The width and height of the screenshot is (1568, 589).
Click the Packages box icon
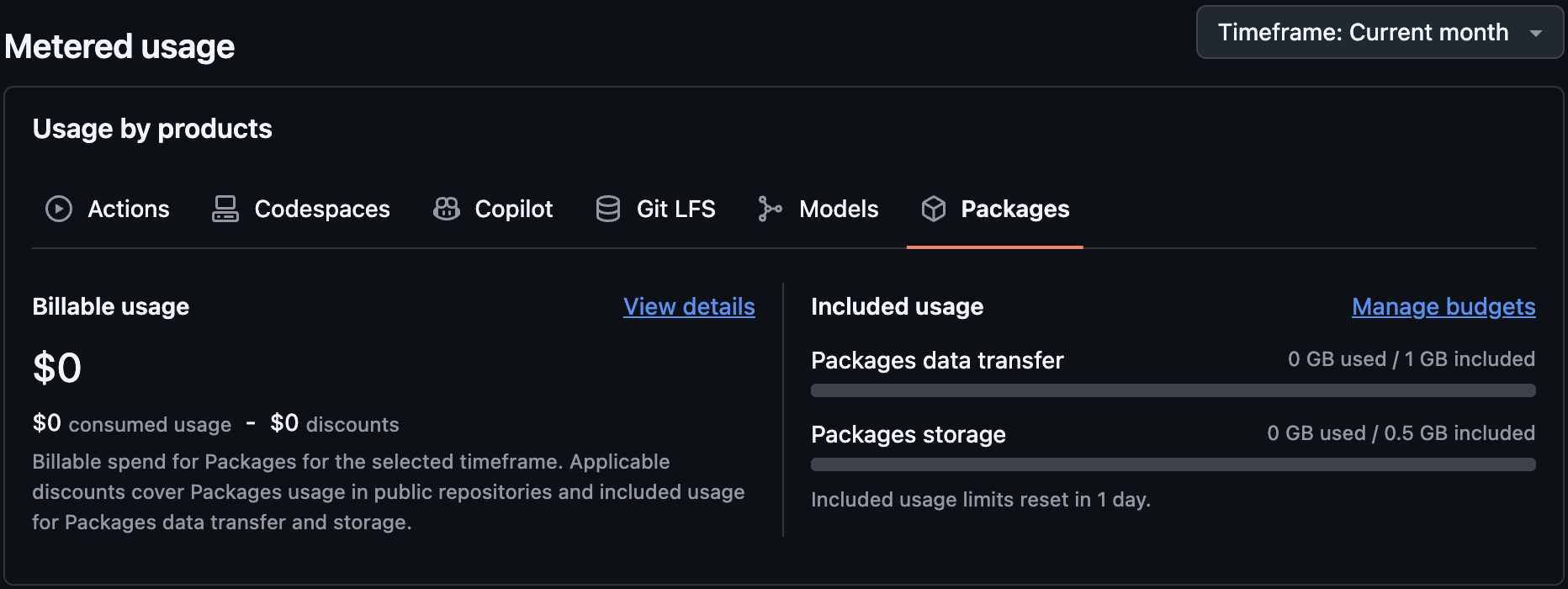pyautogui.click(x=933, y=209)
